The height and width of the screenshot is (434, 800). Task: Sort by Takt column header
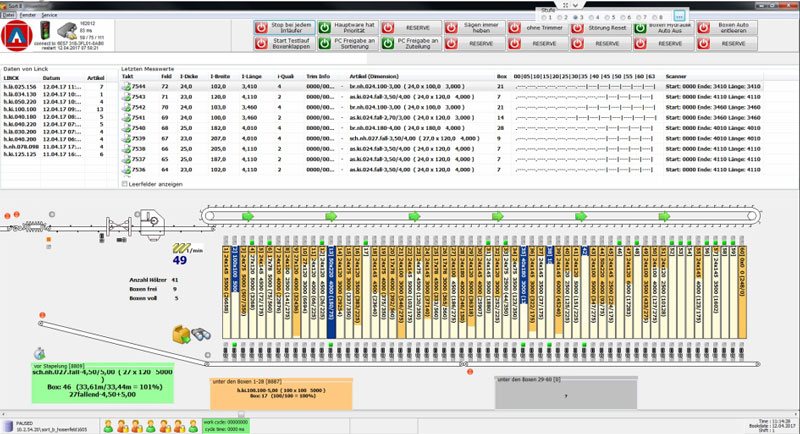point(127,75)
